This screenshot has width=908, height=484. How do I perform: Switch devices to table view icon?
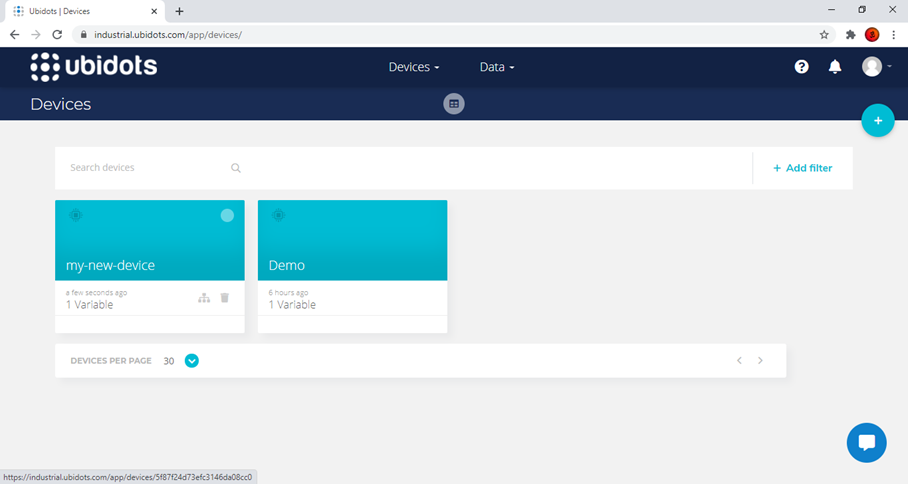click(454, 104)
